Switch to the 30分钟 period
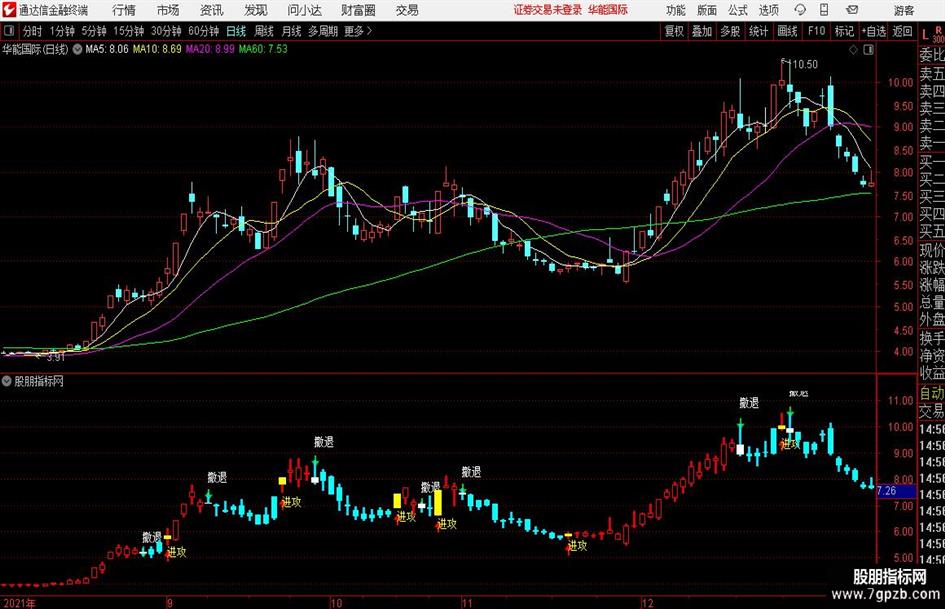The height and width of the screenshot is (609, 945). [166, 31]
